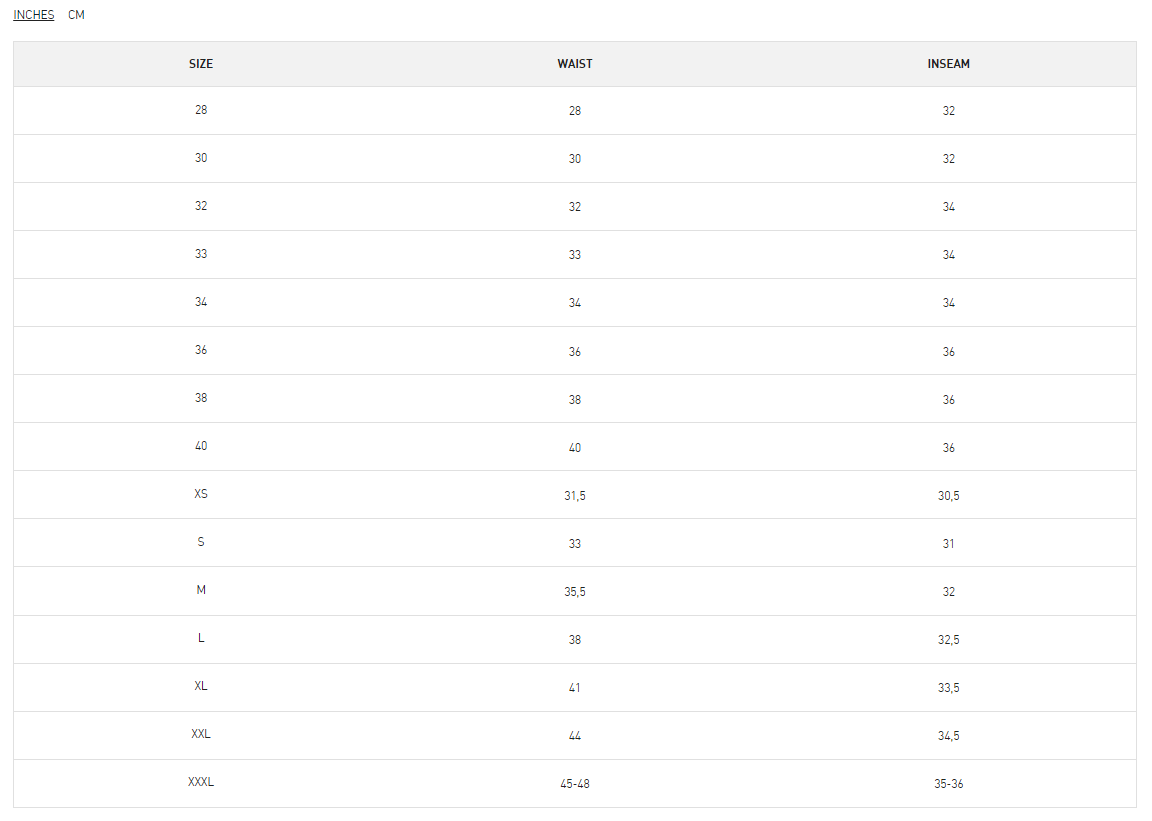Viewport: 1152px width, 821px height.
Task: Select size 36 row label
Action: (201, 350)
